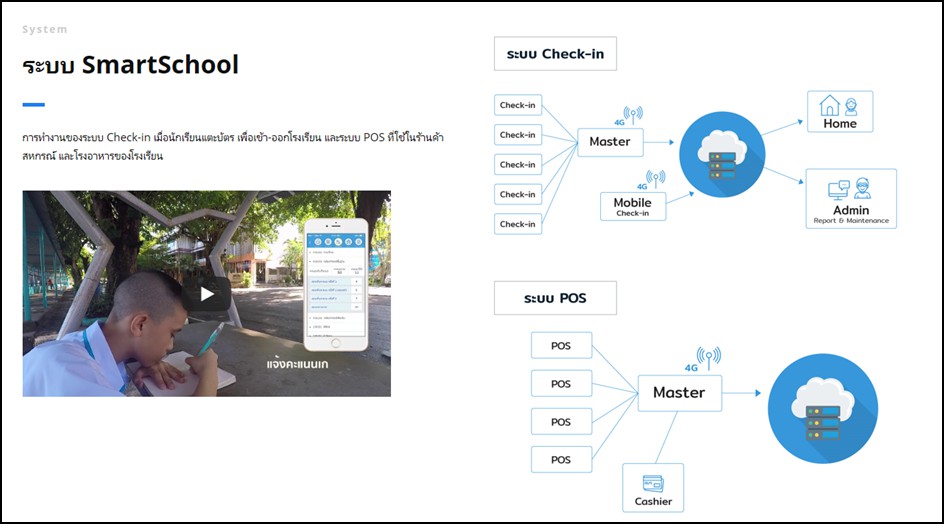The height and width of the screenshot is (524, 944).
Task: Click the video caption "แจ้งคะแนนเก"
Action: pyautogui.click(x=297, y=364)
